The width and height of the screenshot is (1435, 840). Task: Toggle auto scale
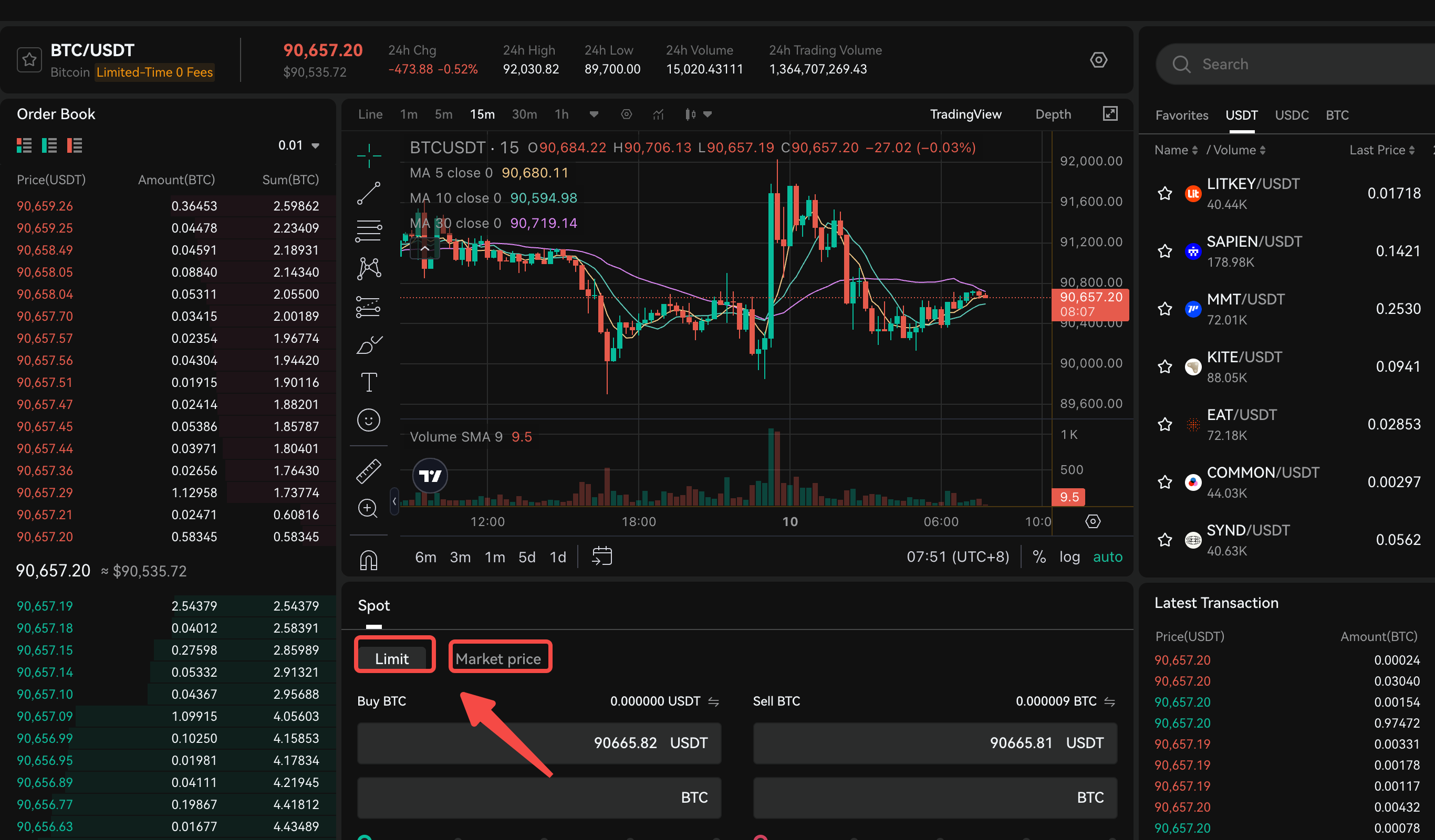pyautogui.click(x=1108, y=557)
